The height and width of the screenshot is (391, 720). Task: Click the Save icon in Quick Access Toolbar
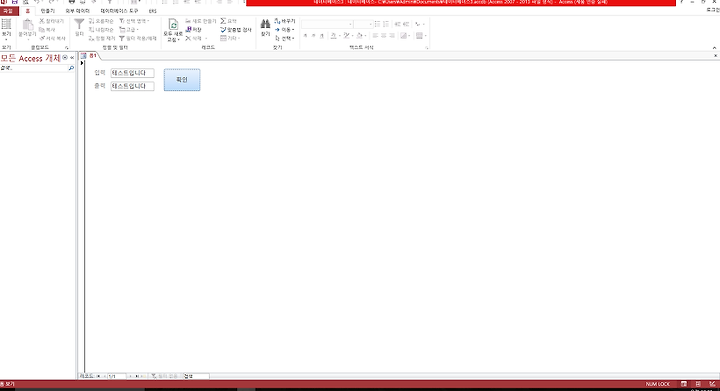[x=15, y=2]
